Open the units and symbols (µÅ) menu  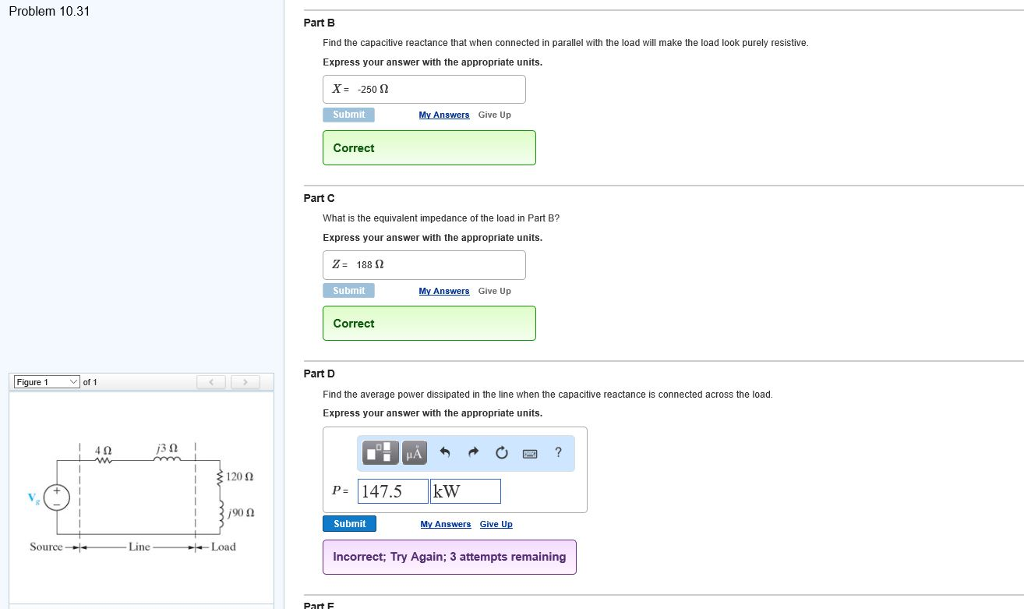click(414, 453)
